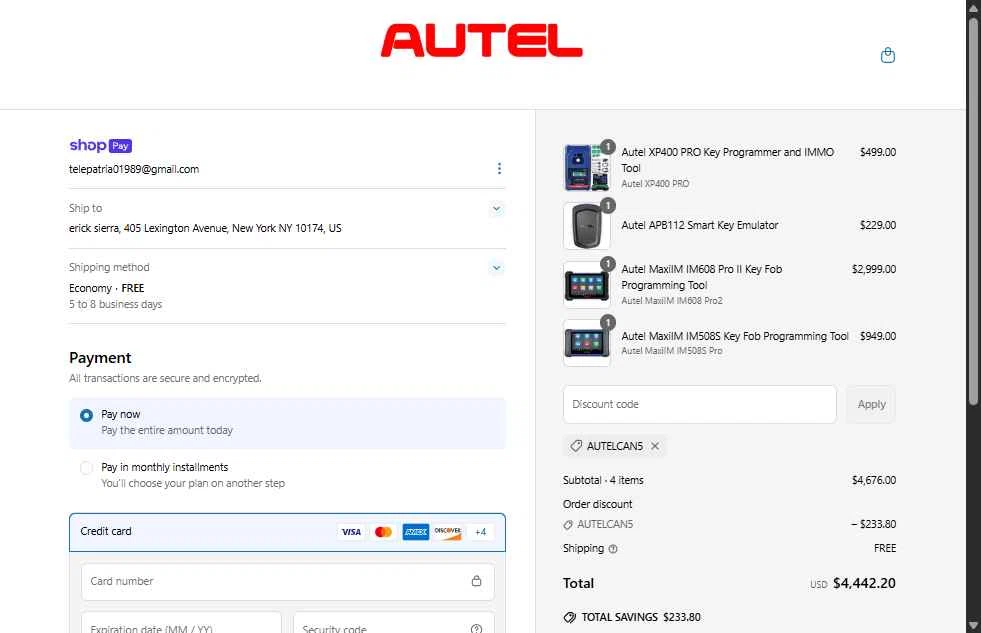The image size is (981, 633).
Task: Click the Total Savings tag icon
Action: 569,617
